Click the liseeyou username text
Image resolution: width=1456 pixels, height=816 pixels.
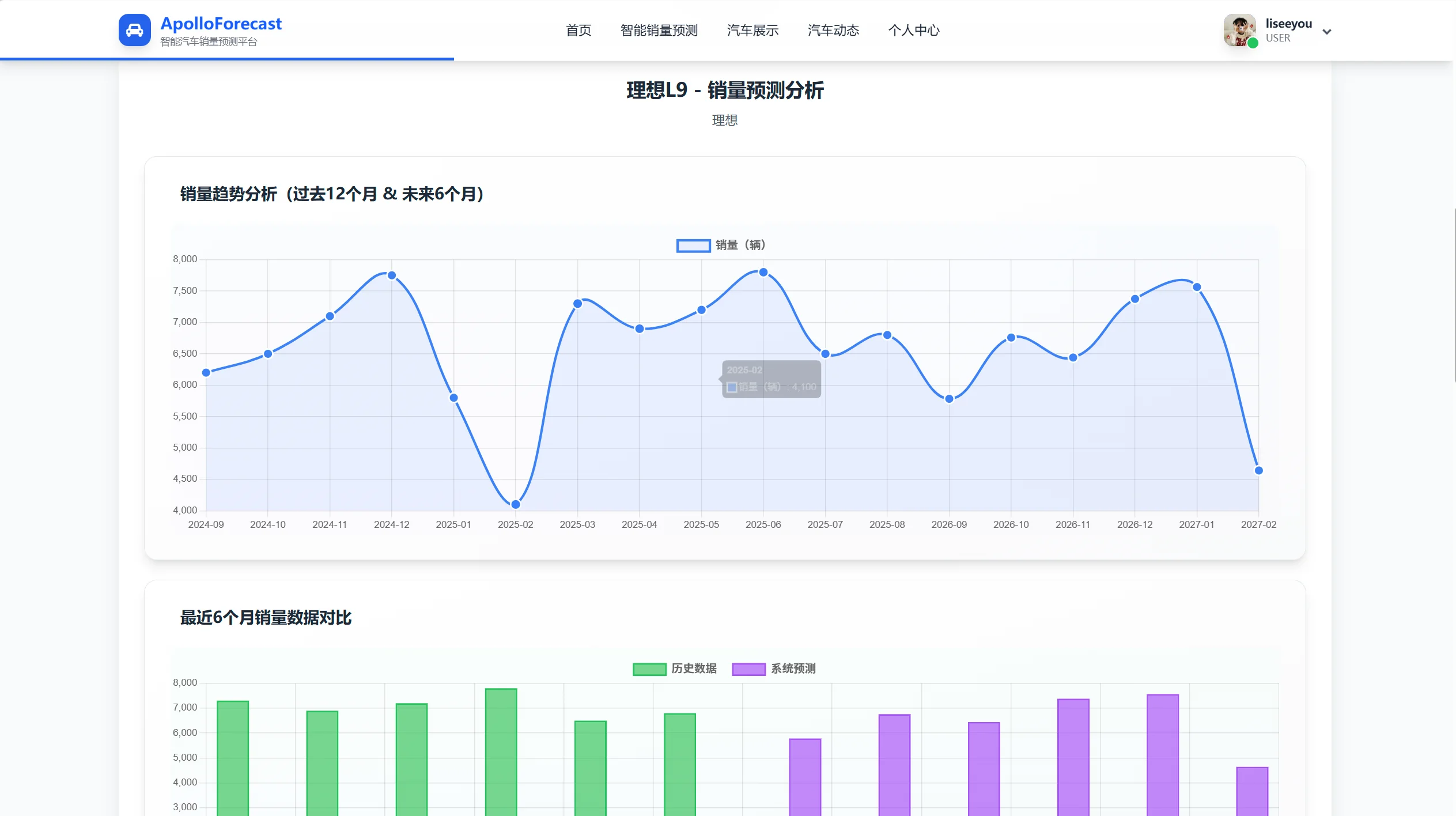coord(1288,24)
